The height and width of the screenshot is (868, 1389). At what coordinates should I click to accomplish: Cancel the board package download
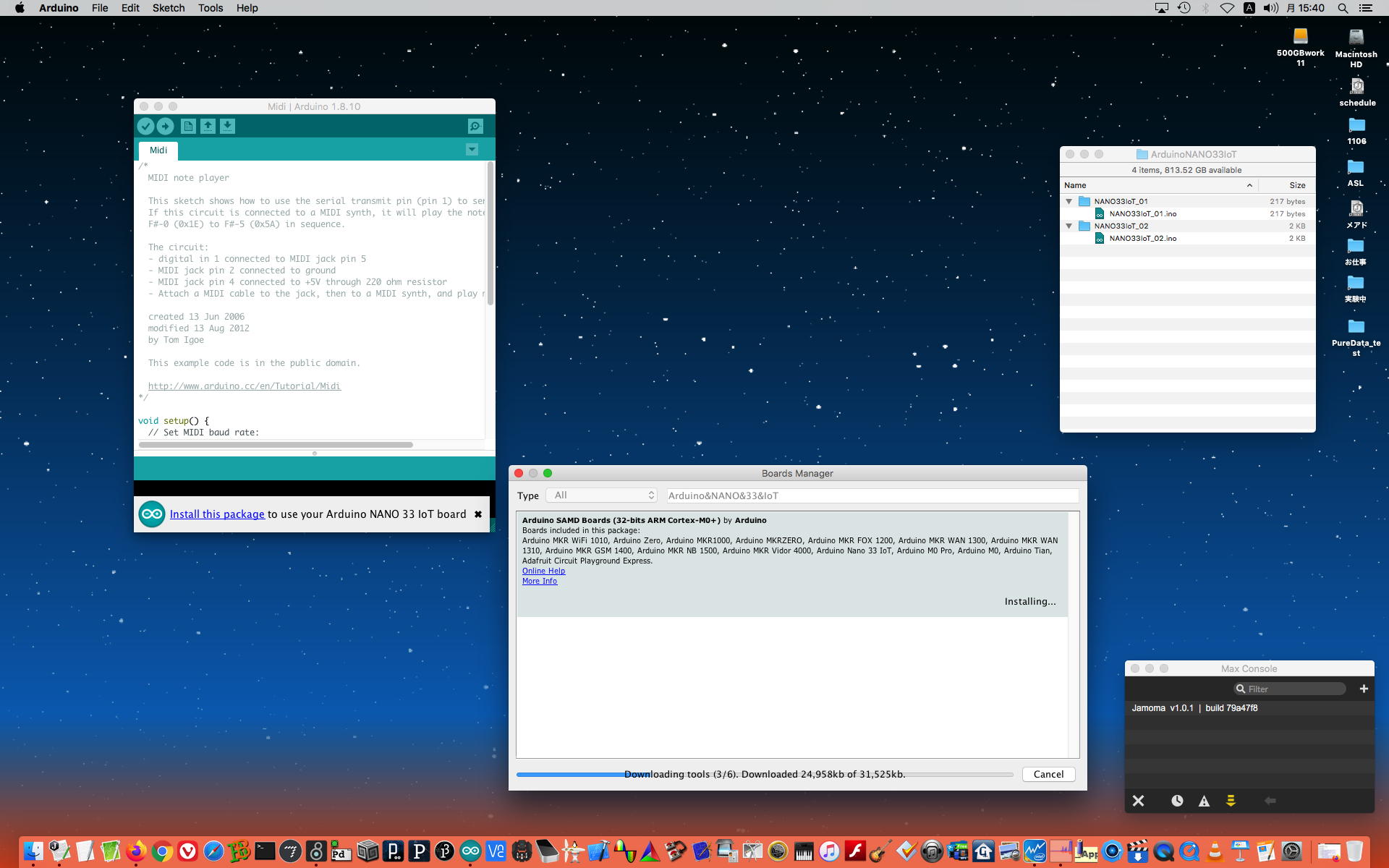pos(1048,774)
